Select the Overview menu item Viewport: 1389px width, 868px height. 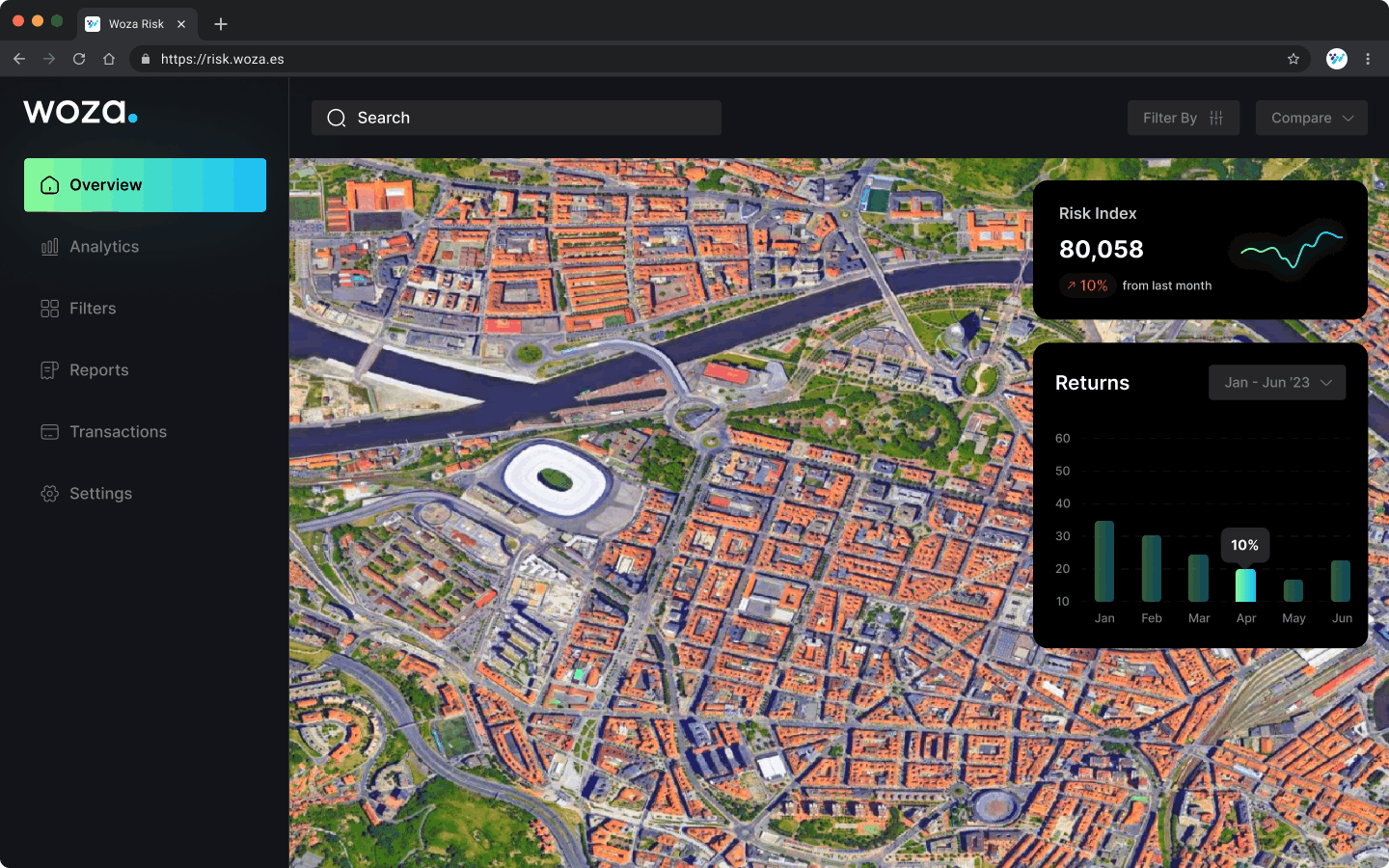tap(145, 185)
